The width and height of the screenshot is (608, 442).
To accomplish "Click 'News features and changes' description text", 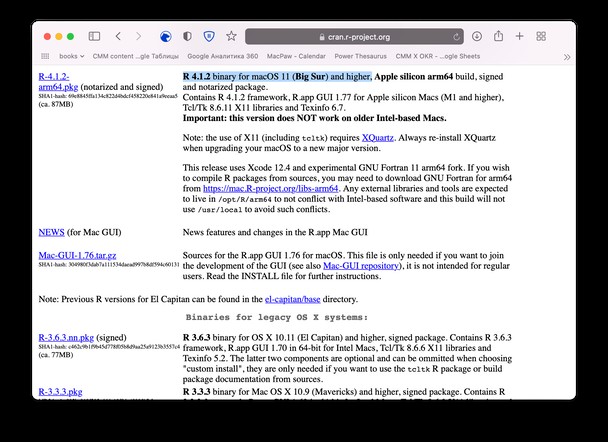I will [275, 232].
